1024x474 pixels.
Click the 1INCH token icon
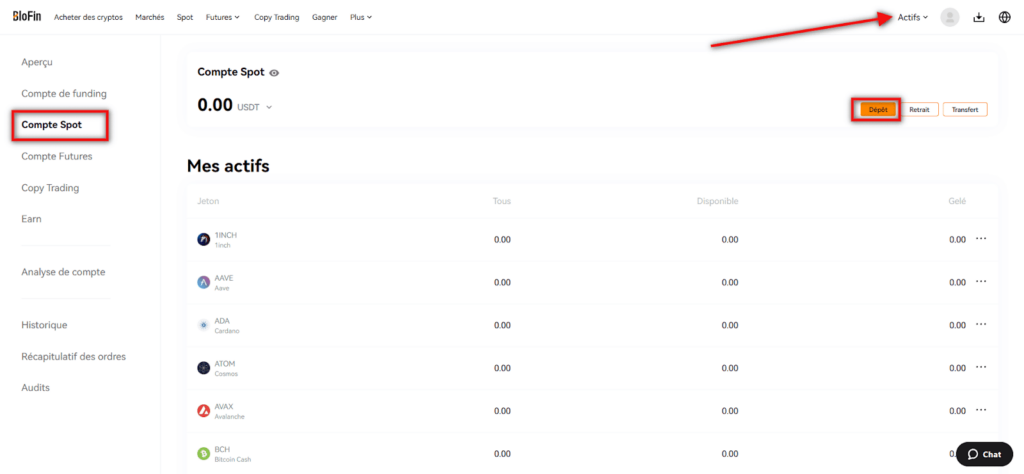[x=204, y=240]
